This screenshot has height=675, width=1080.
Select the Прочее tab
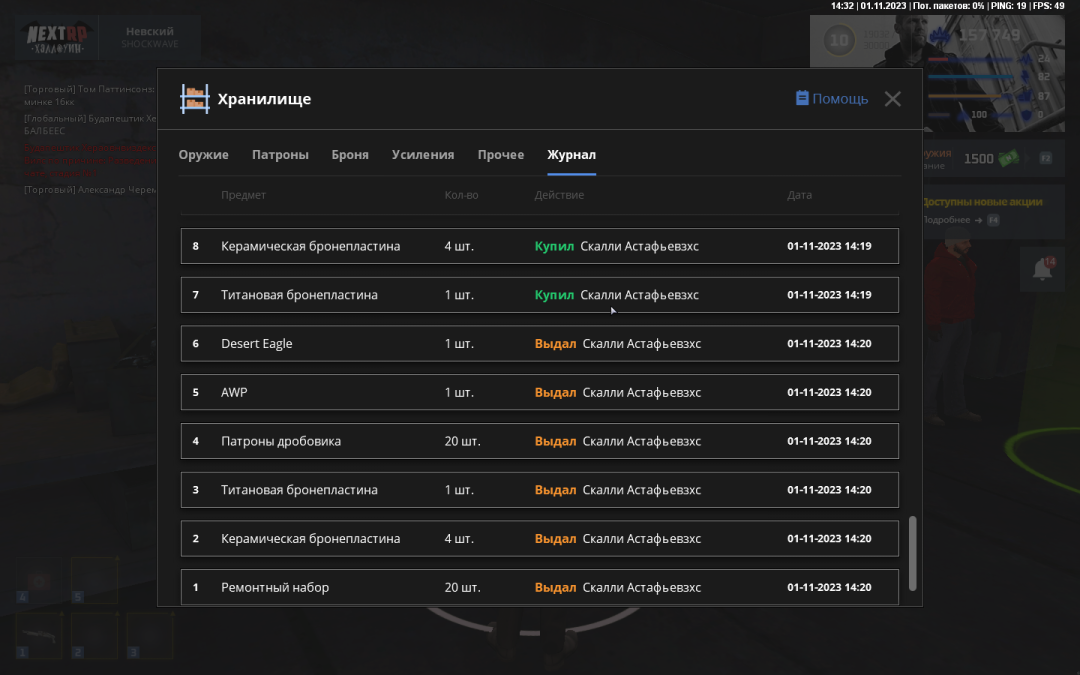pos(501,155)
